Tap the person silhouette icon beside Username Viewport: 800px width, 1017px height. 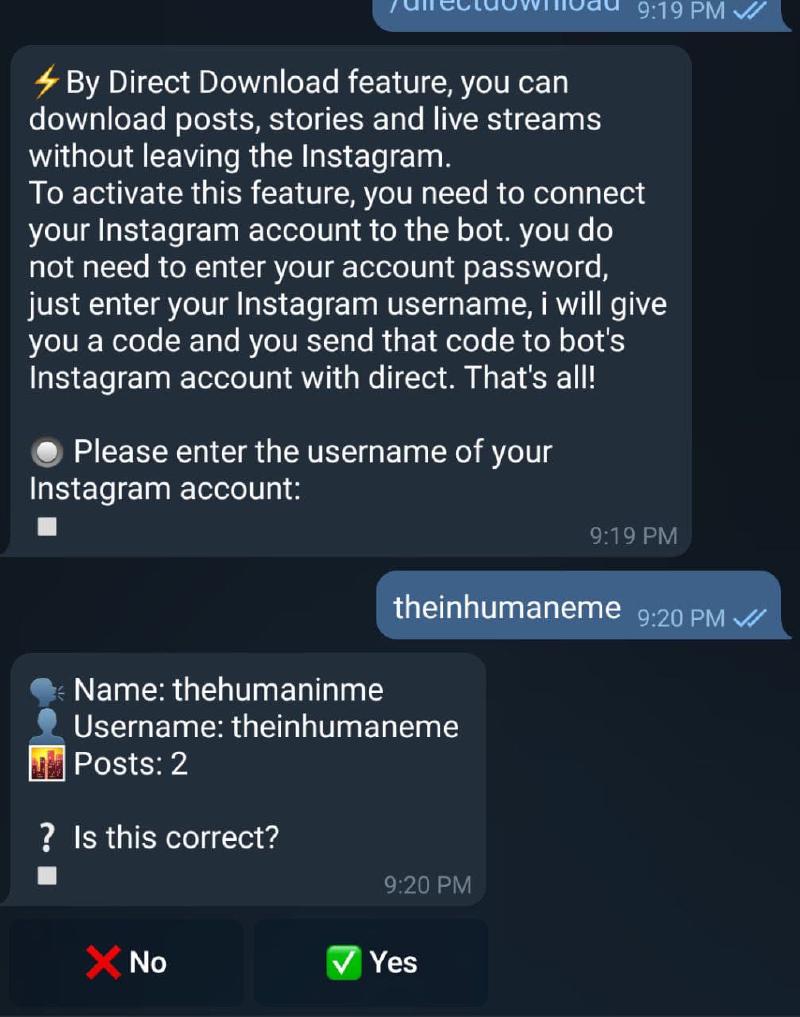pyautogui.click(x=47, y=726)
